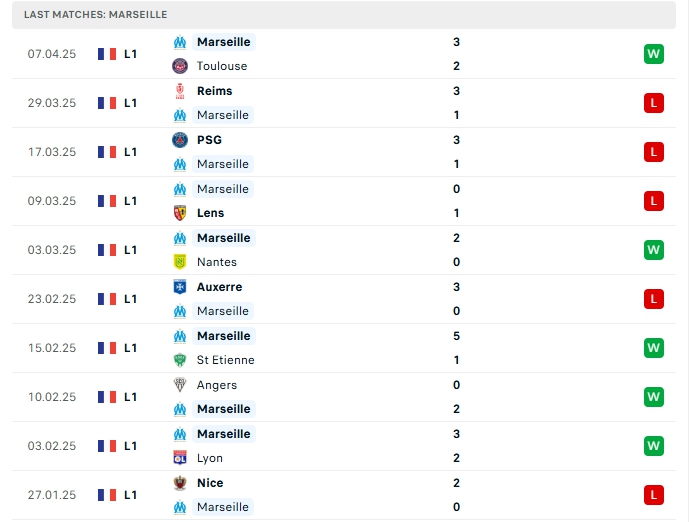Click the Nice club crest icon
The width and height of the screenshot is (689, 522).
pos(180,483)
